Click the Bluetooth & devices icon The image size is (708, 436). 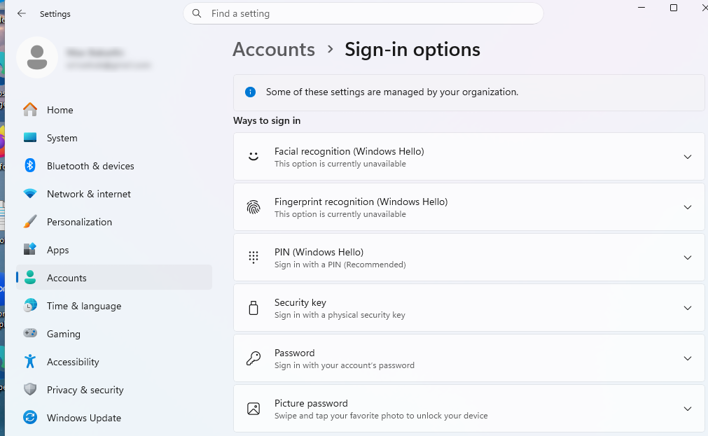click(30, 166)
